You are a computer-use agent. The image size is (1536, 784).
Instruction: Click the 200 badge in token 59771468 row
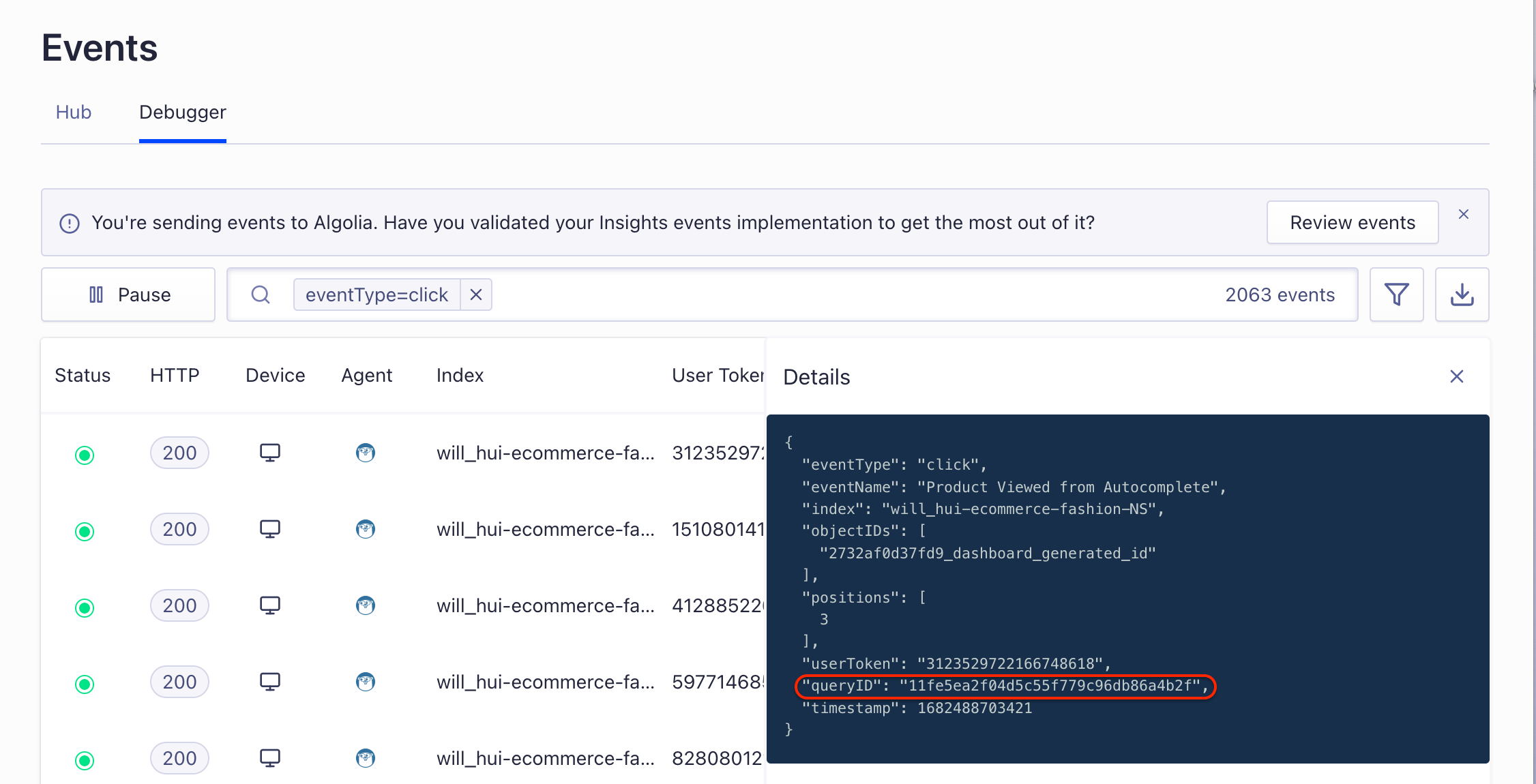[179, 682]
